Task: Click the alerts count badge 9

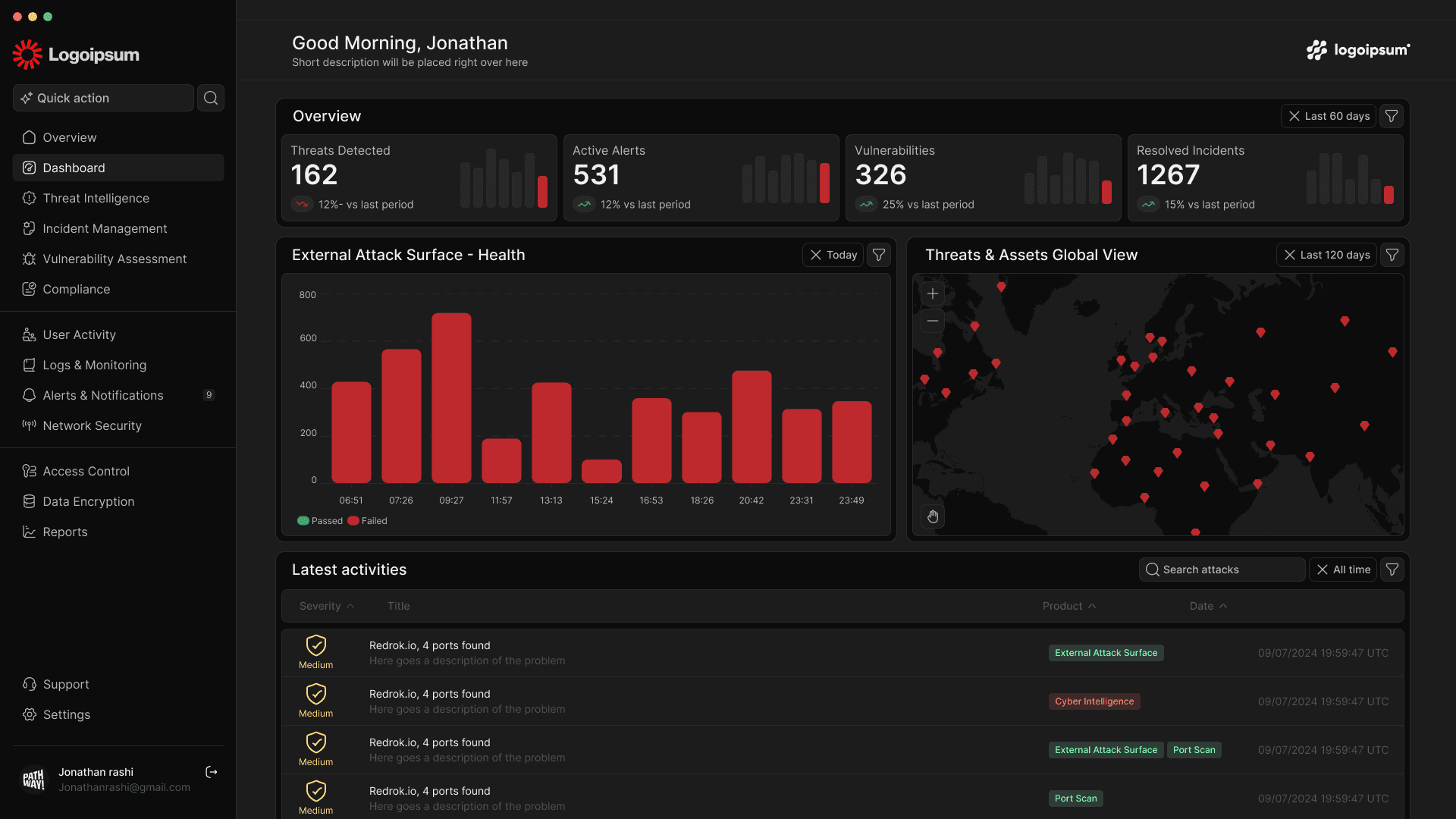Action: pyautogui.click(x=209, y=395)
